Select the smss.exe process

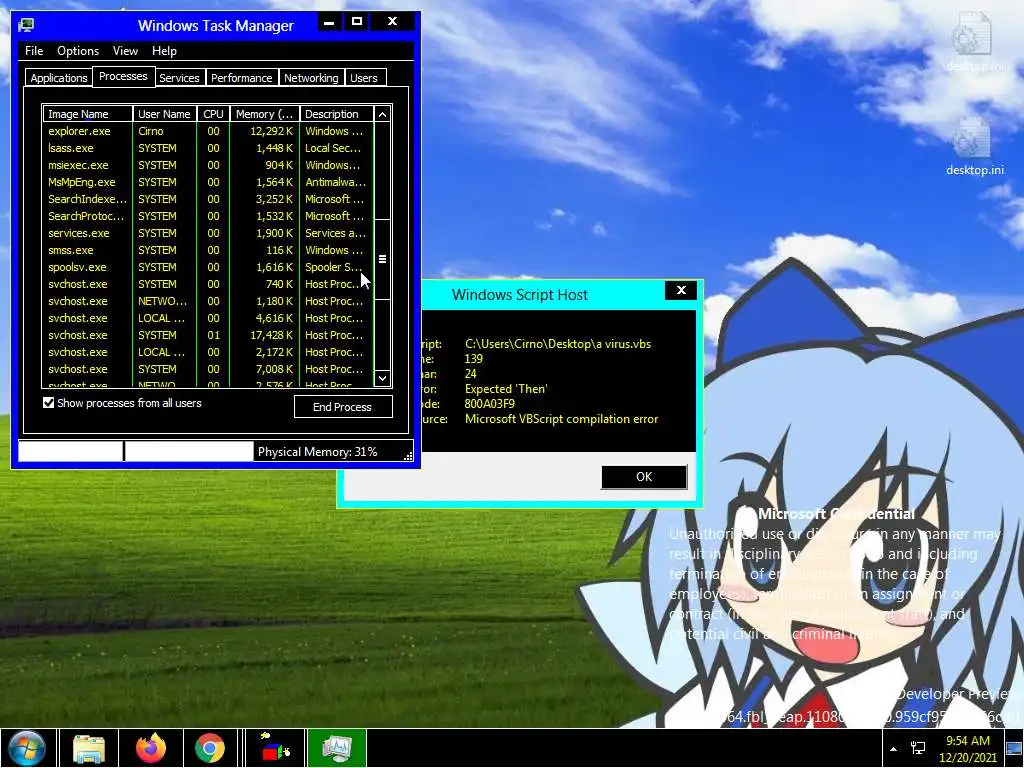click(x=208, y=250)
